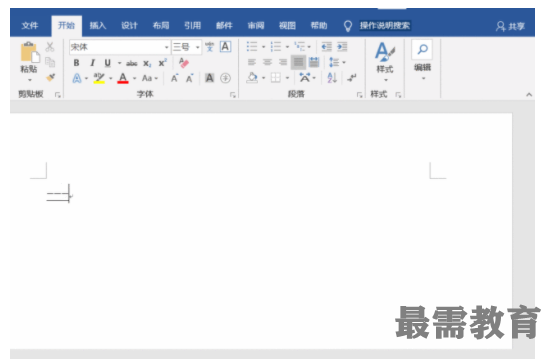The width and height of the screenshot is (547, 362).
Task: Click the distributed alignment icon
Action: click(x=314, y=62)
